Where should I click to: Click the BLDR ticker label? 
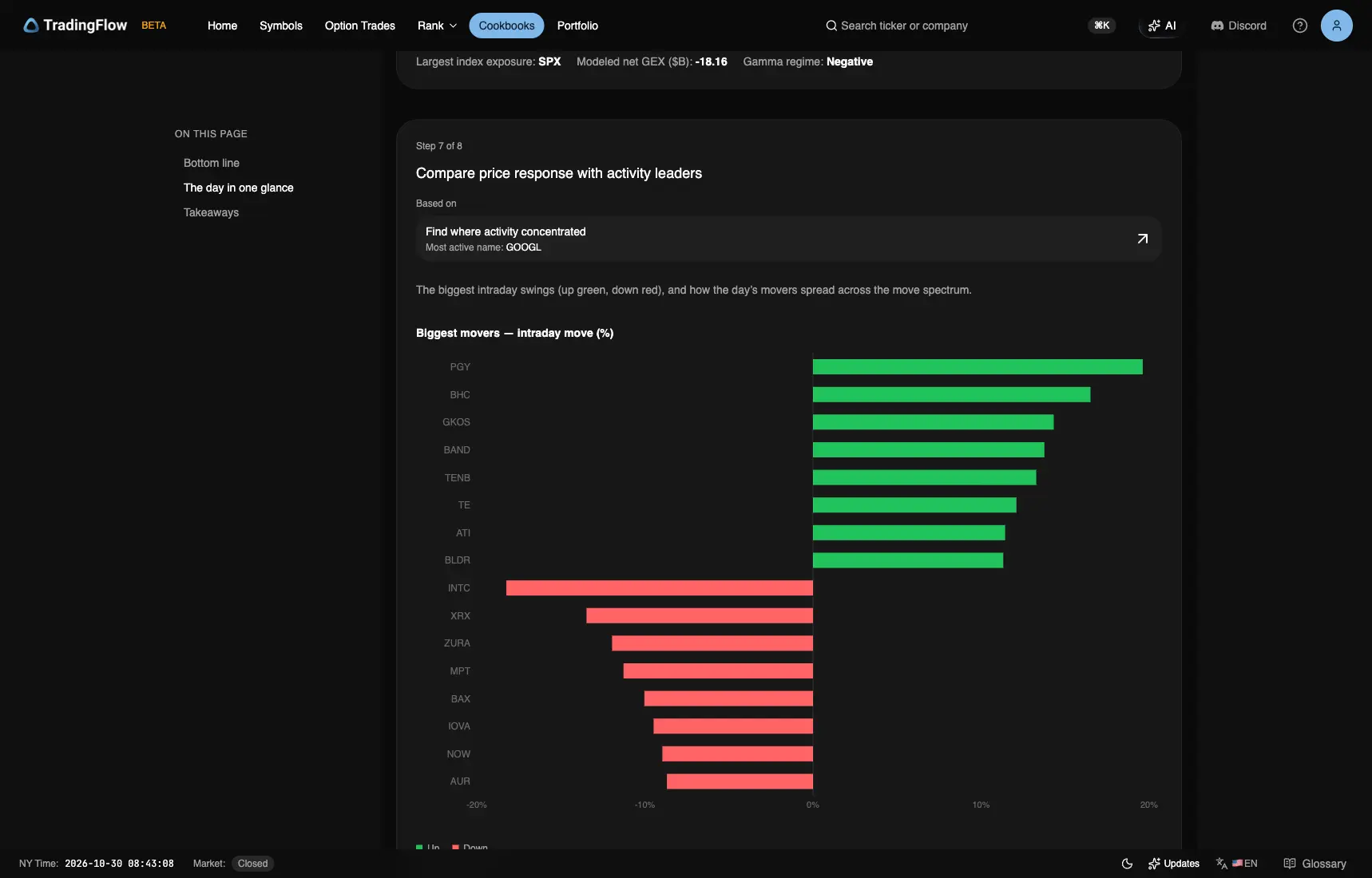[458, 560]
